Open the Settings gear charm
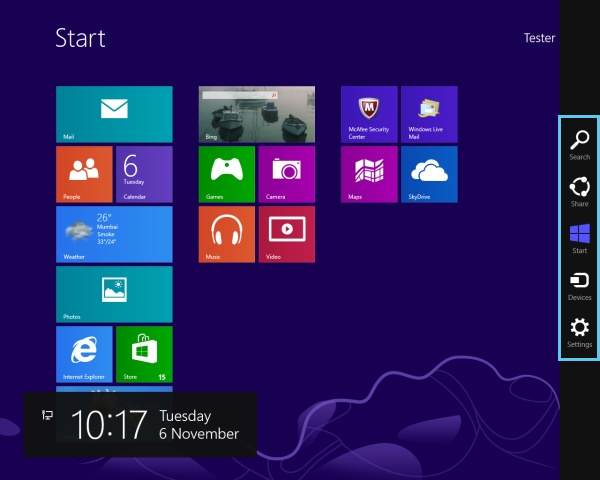This screenshot has width=600, height=480. point(579,331)
